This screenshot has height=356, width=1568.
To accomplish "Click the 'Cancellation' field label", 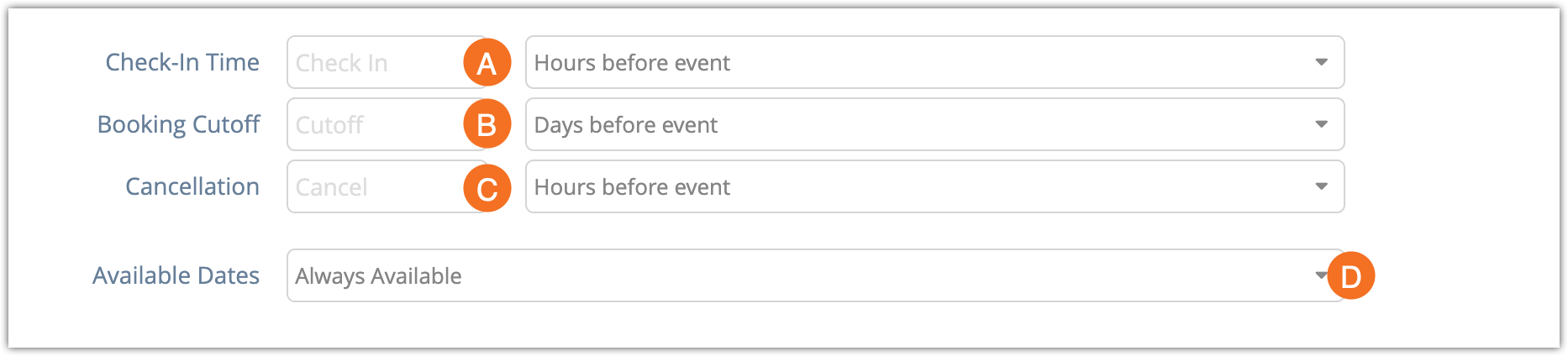I will point(192,186).
